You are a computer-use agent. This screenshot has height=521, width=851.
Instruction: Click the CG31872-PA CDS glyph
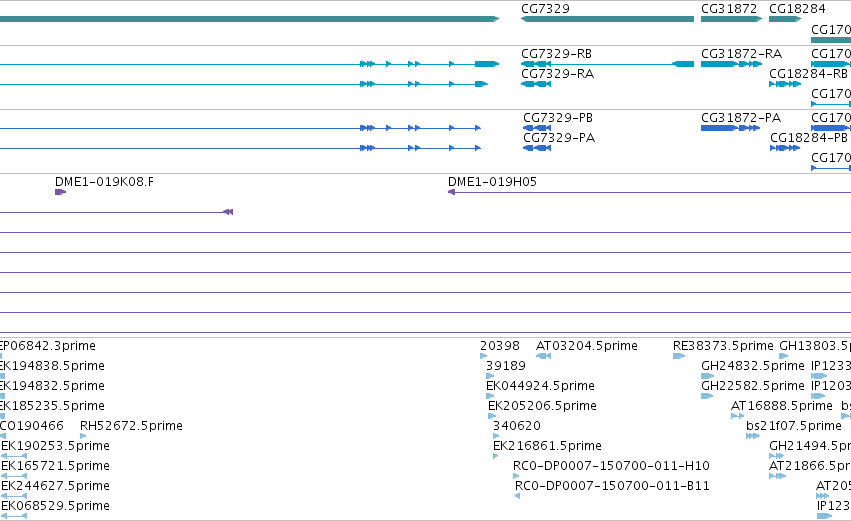click(x=731, y=128)
